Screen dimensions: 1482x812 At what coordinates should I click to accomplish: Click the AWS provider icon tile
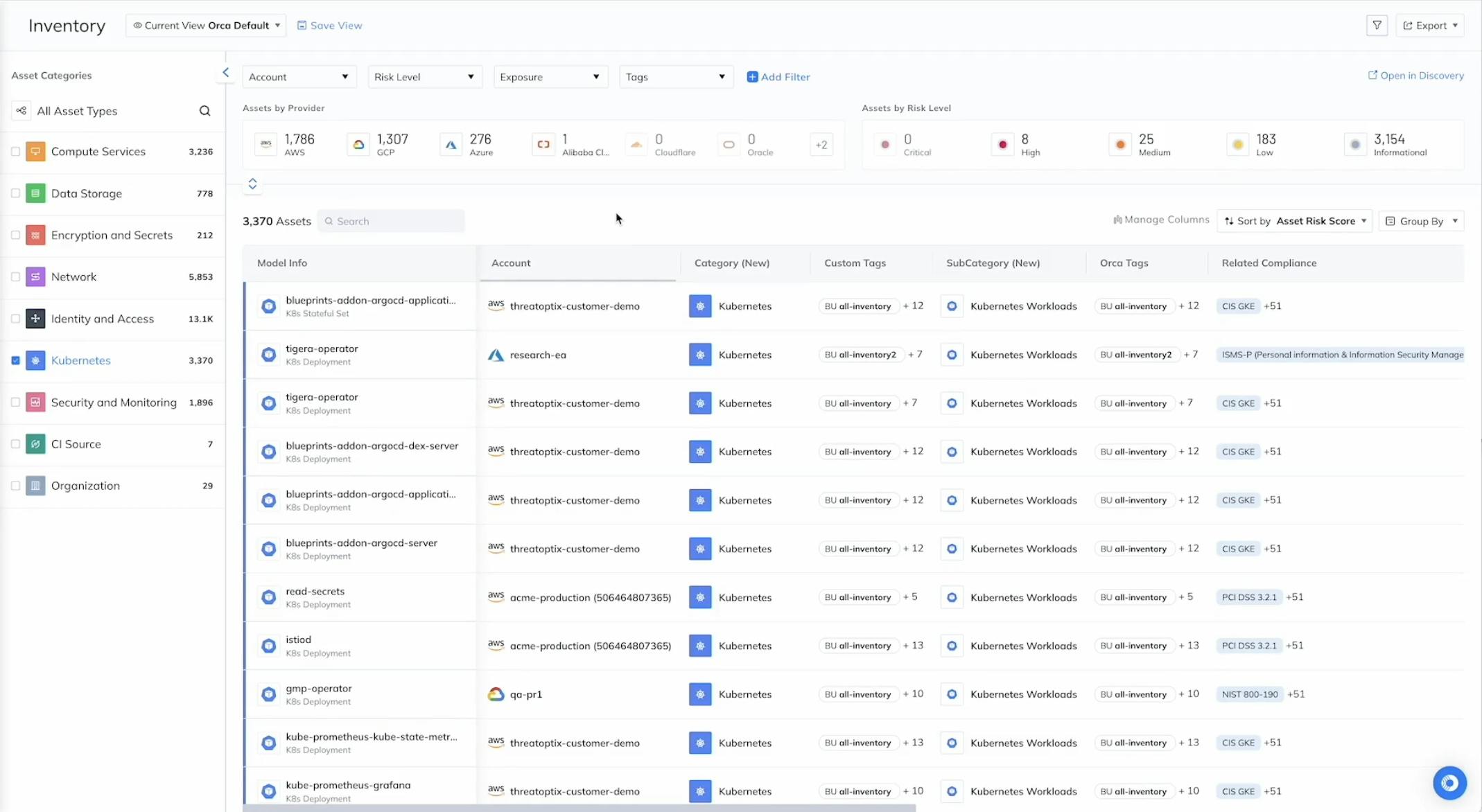(x=266, y=144)
